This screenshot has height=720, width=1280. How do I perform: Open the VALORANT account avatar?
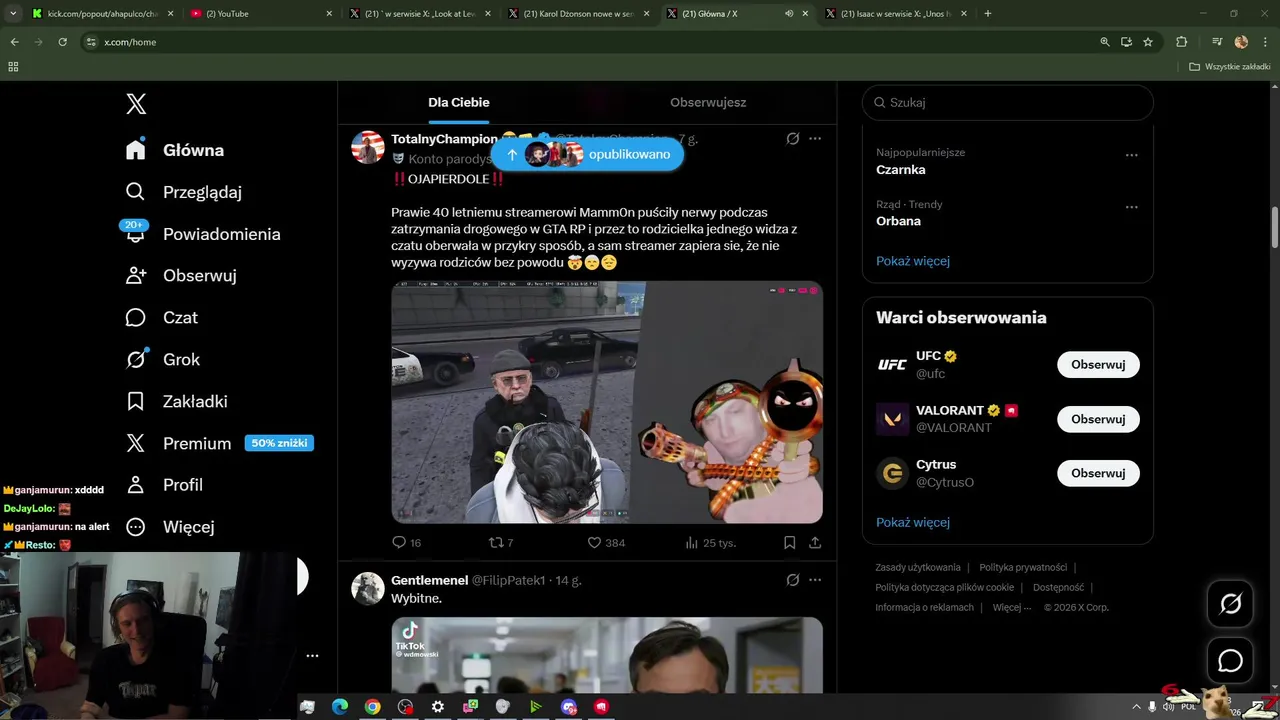[x=892, y=419]
